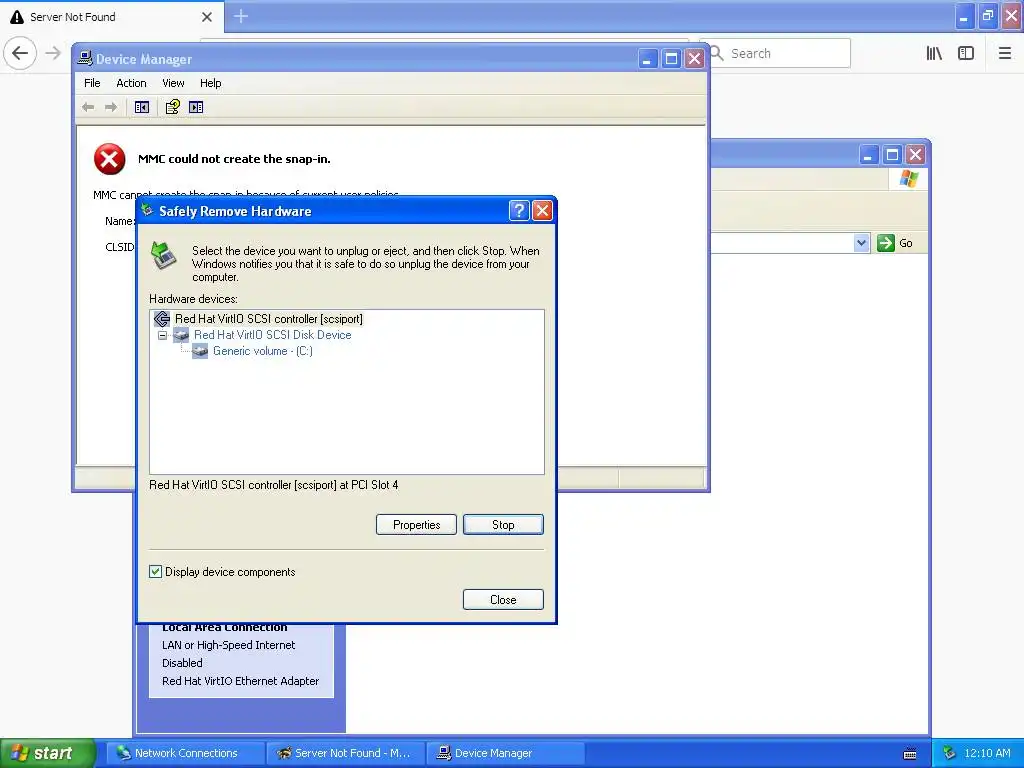The height and width of the screenshot is (768, 1024).
Task: Click the Firefox Search field
Action: pyautogui.click(x=775, y=53)
